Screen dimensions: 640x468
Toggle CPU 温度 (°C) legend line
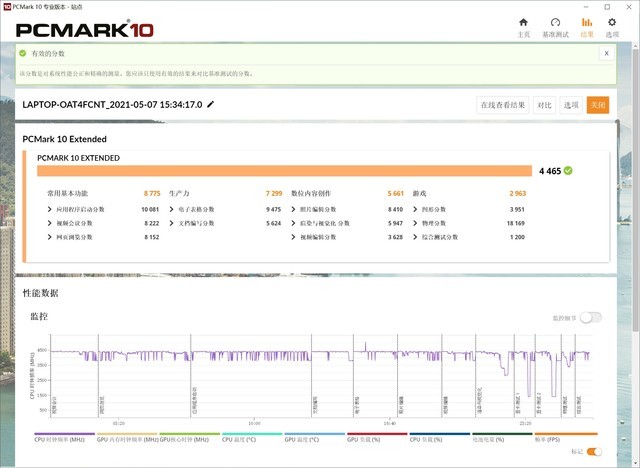(x=252, y=438)
